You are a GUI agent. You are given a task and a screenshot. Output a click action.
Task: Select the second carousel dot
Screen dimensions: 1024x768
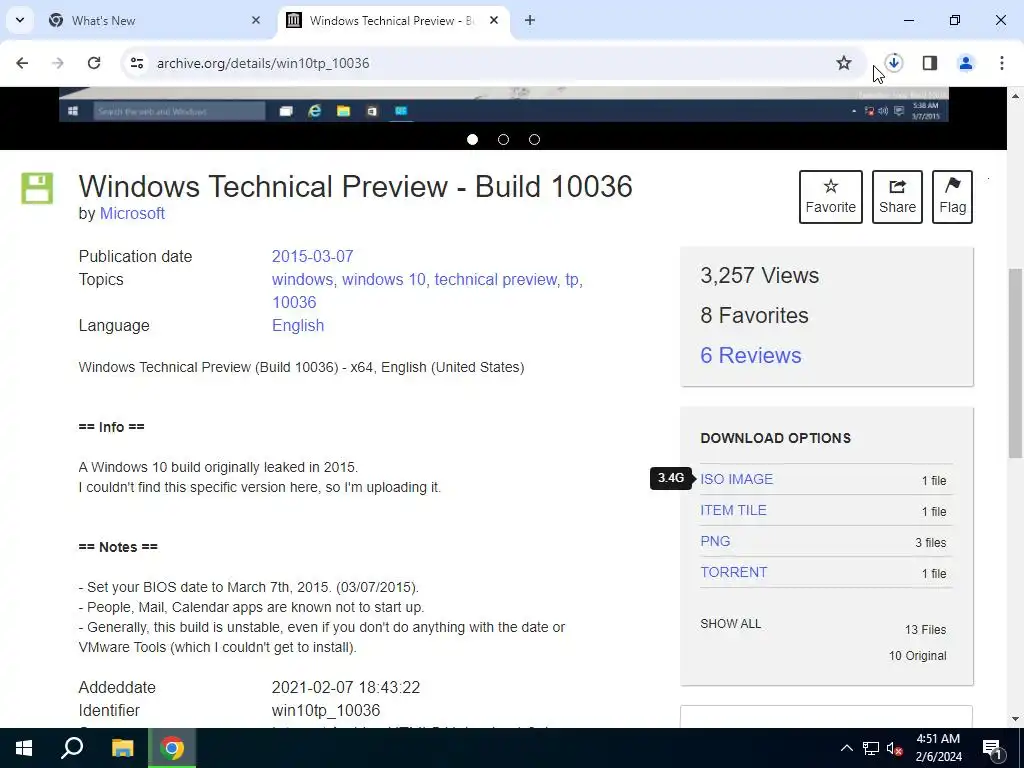504,139
